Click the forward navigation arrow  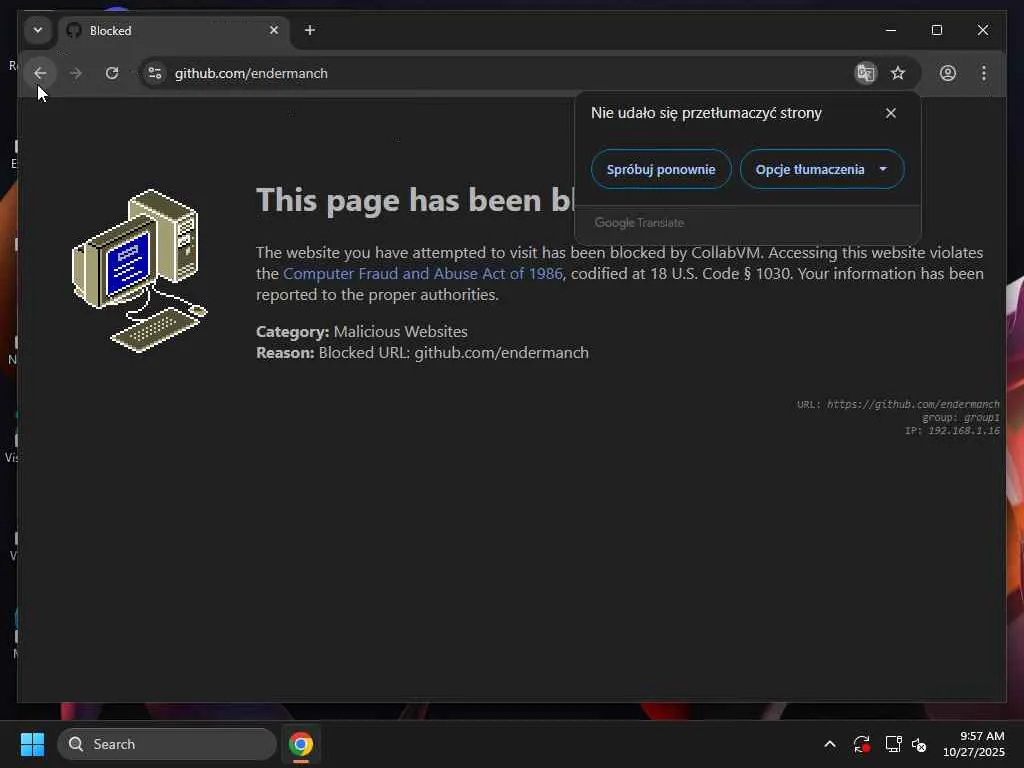[x=76, y=73]
